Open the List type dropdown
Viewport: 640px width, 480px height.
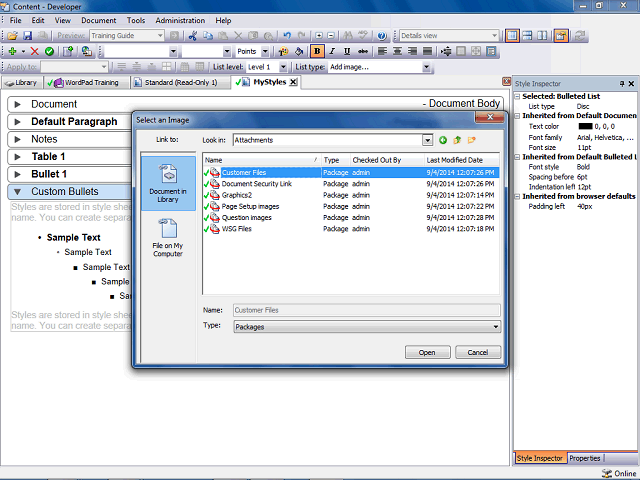pyautogui.click(x=426, y=67)
